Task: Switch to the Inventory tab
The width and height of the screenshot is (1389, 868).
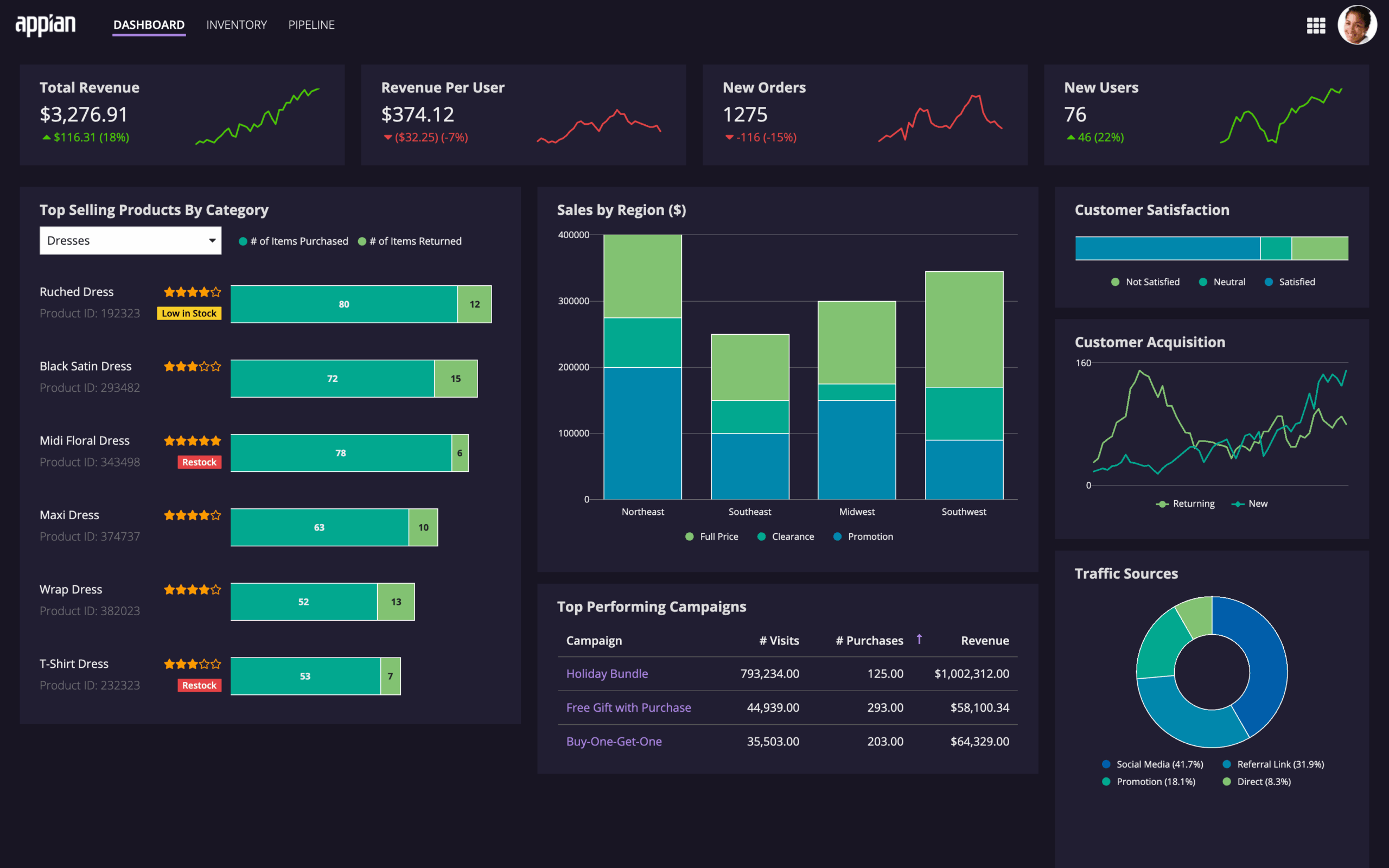Action: (236, 25)
